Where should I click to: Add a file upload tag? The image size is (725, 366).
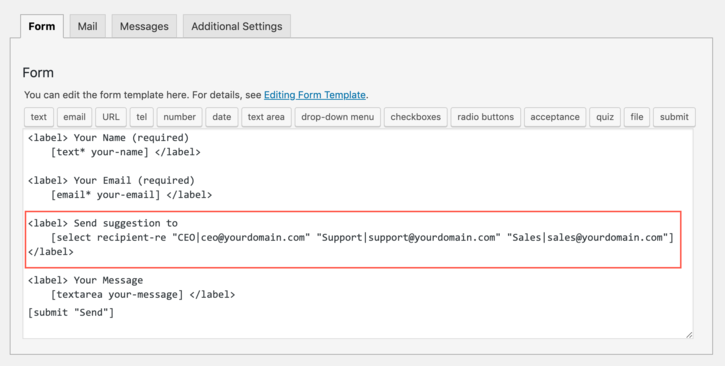pyautogui.click(x=637, y=117)
